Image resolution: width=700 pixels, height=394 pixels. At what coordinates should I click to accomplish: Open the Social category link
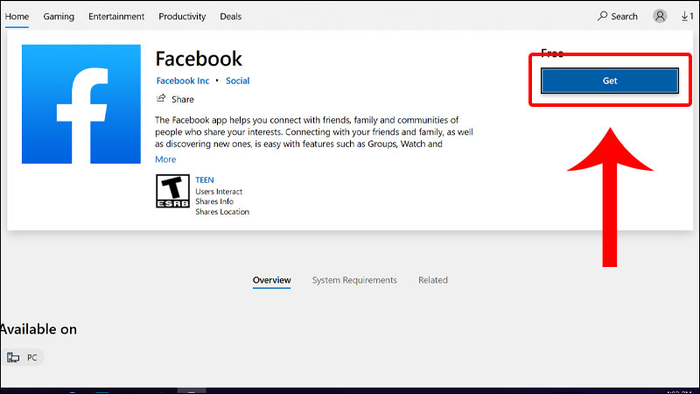point(238,81)
